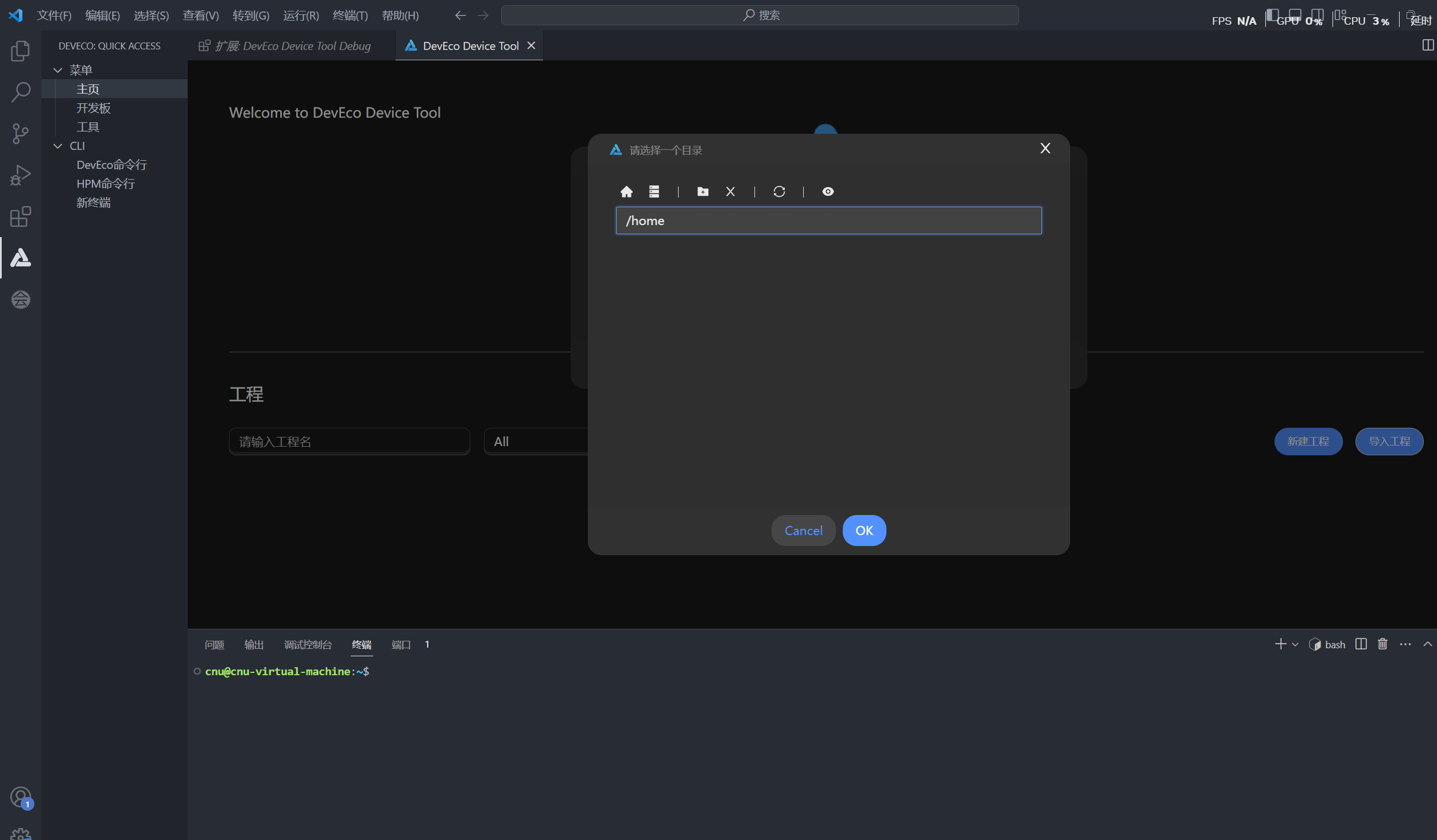Collapse the CLI tree section
This screenshot has height=840, width=1437.
point(57,146)
